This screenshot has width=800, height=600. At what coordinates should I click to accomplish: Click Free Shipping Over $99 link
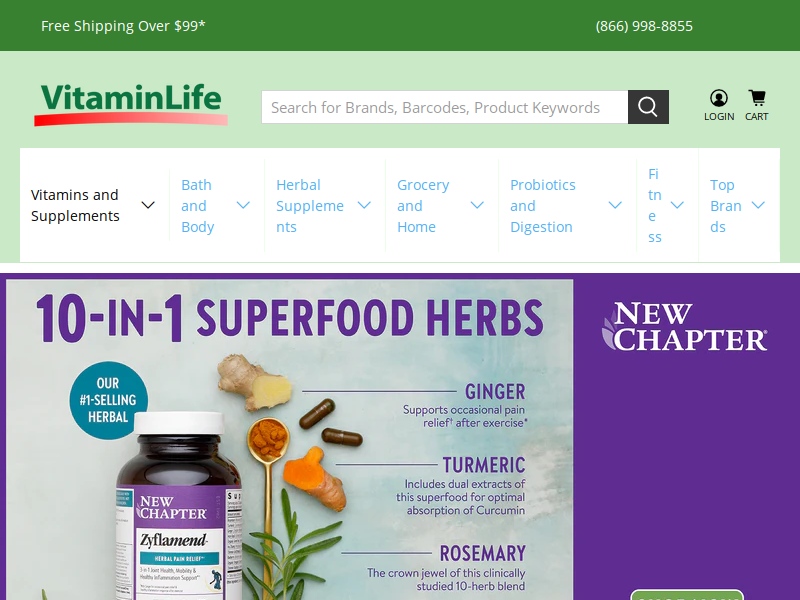(123, 26)
